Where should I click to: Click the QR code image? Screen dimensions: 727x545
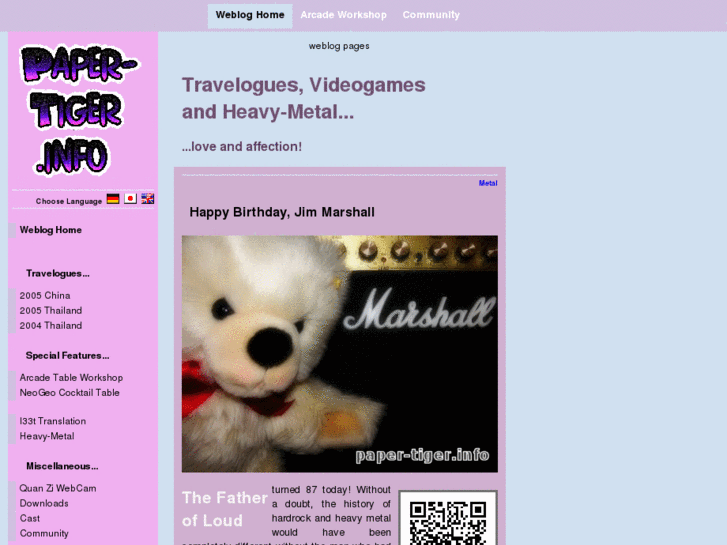point(448,518)
